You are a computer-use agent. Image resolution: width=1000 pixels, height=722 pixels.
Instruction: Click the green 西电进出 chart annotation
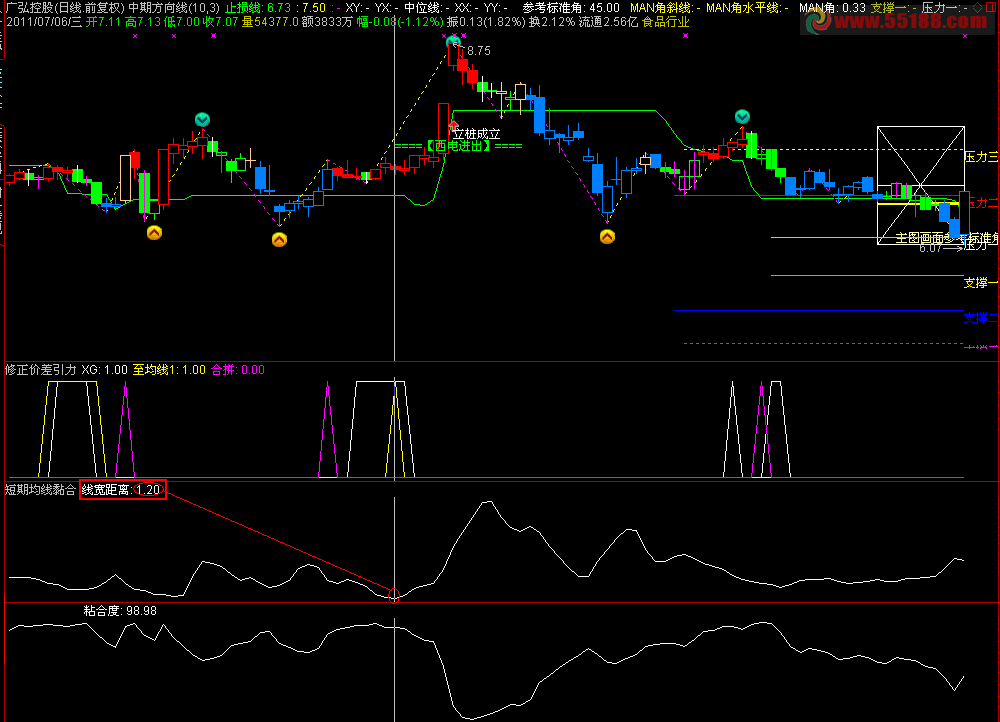click(458, 146)
